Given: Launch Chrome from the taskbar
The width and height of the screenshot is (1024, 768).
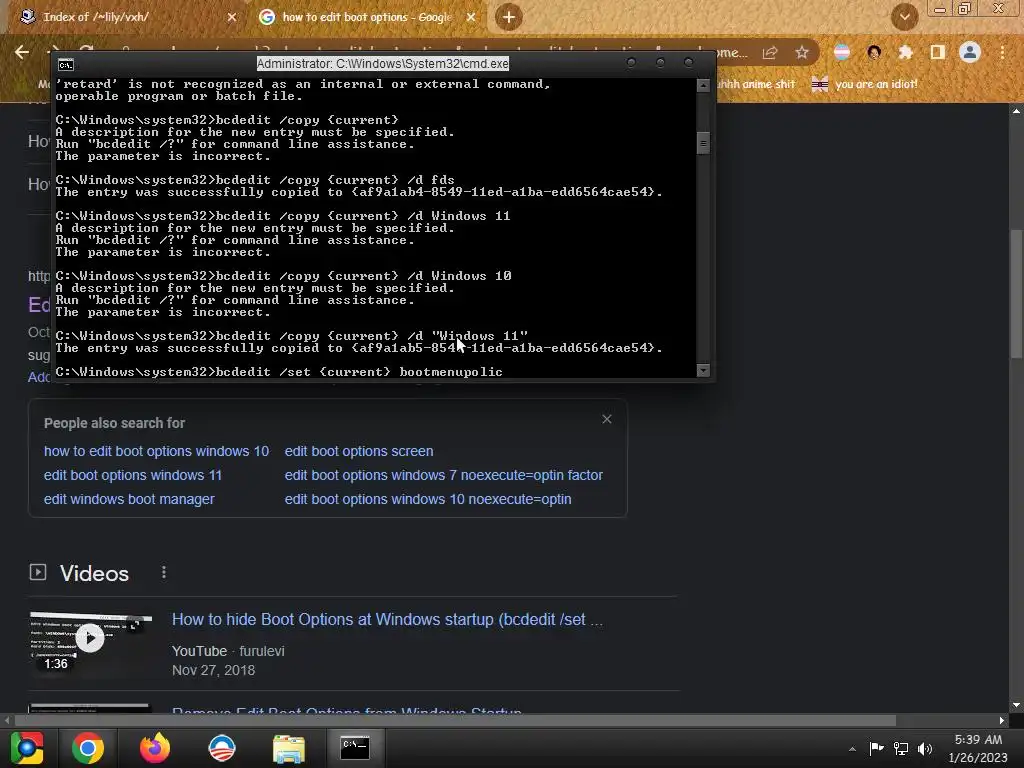Looking at the screenshot, I should [x=88, y=748].
